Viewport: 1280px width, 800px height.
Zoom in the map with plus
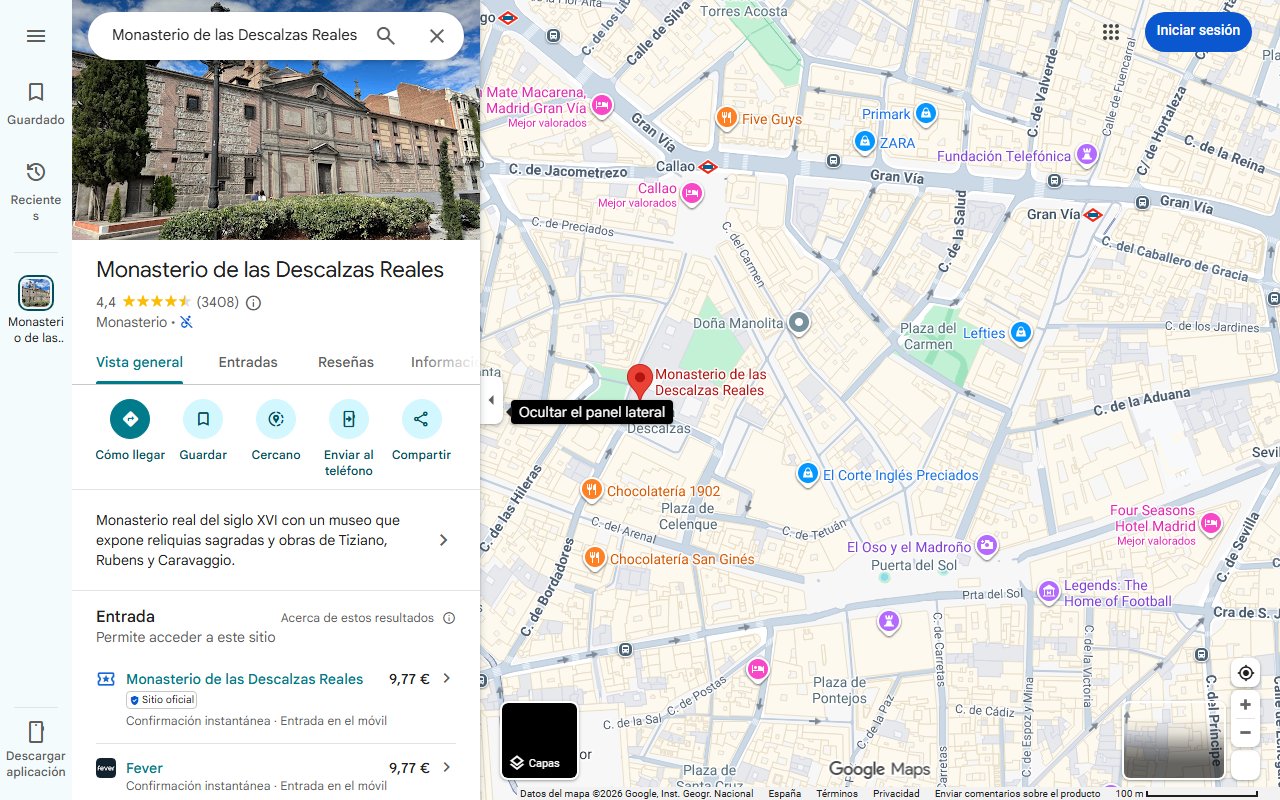(x=1245, y=705)
